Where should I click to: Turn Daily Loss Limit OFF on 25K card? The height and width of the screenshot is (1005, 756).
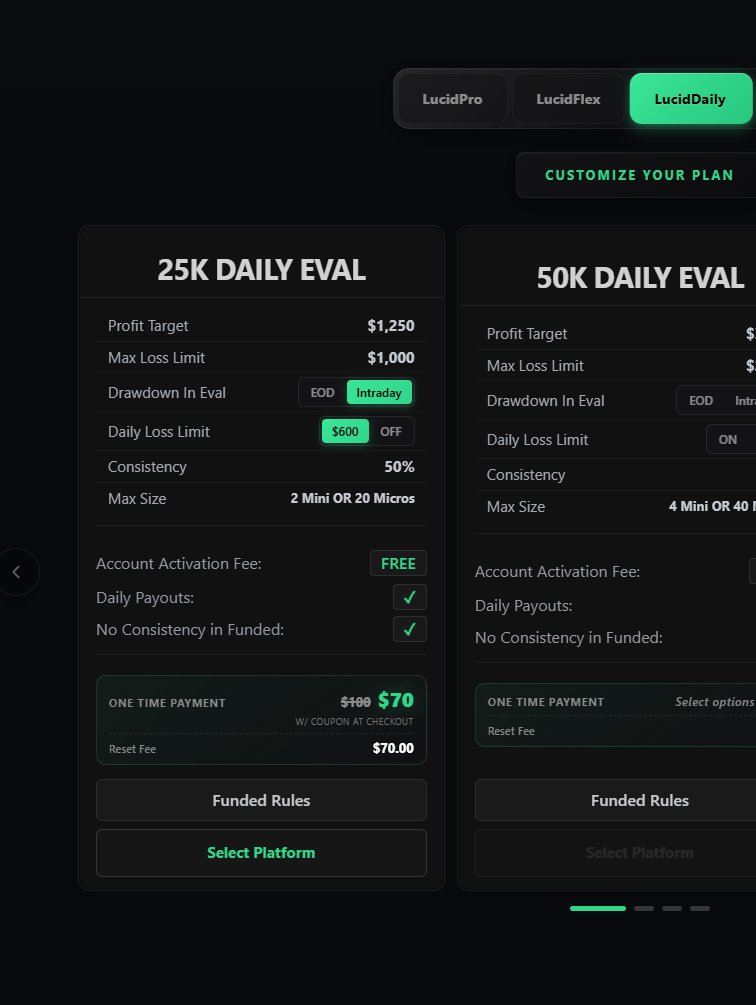click(391, 431)
